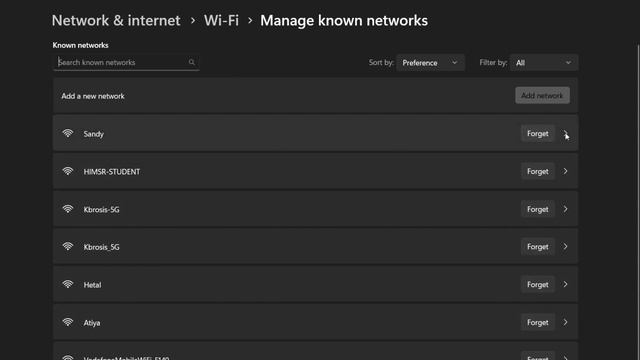Click the search magnifier icon in known networks
The width and height of the screenshot is (640, 360).
191,62
